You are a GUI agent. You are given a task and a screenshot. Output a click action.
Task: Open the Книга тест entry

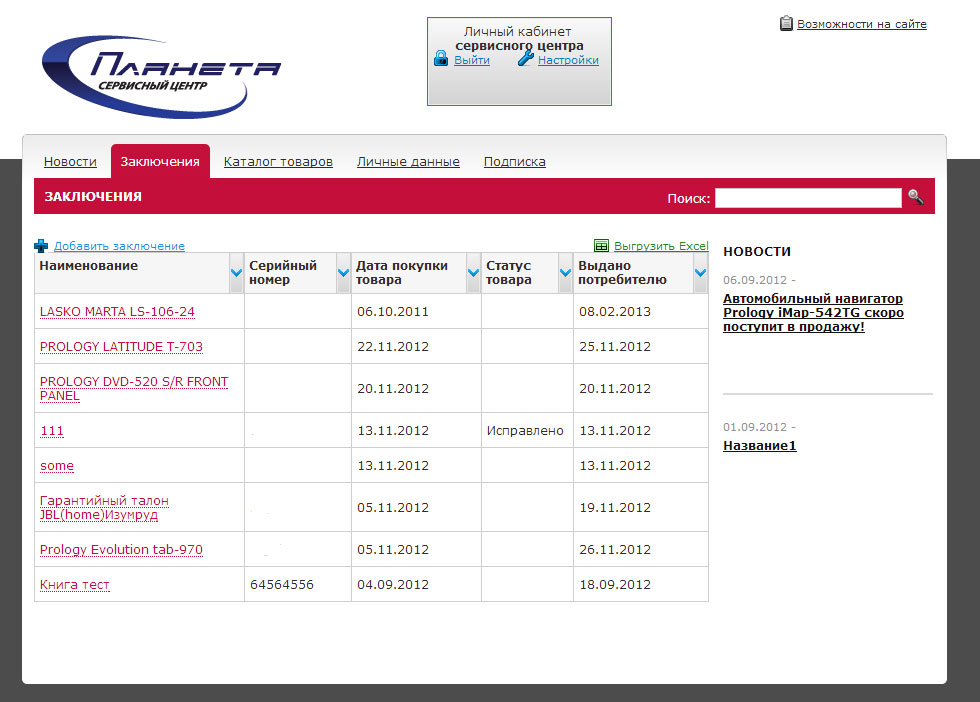[74, 584]
